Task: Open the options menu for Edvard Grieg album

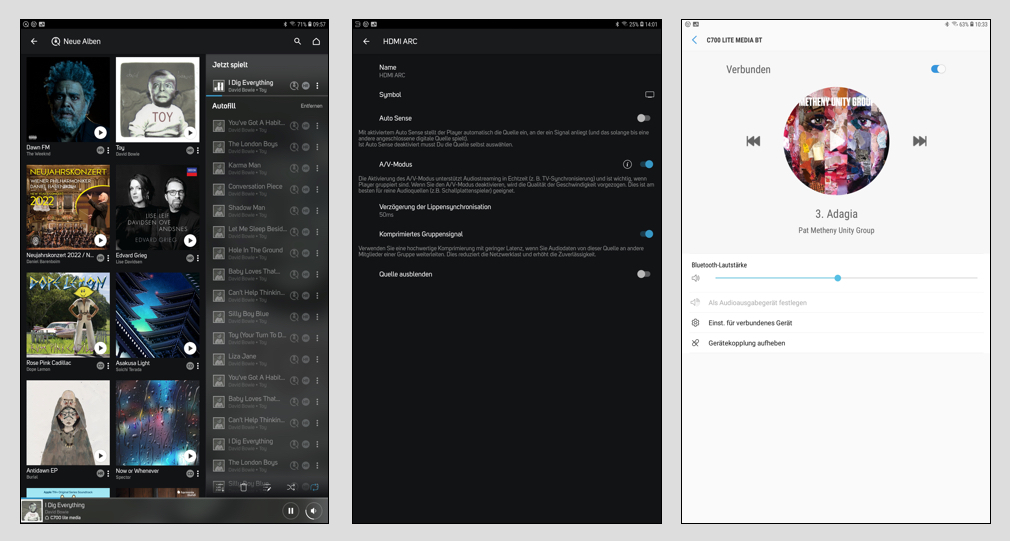Action: (198, 258)
